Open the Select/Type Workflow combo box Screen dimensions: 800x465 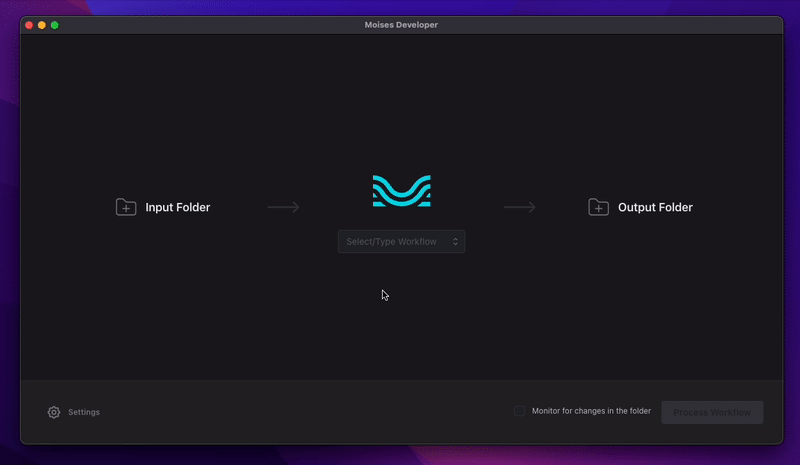coord(402,241)
